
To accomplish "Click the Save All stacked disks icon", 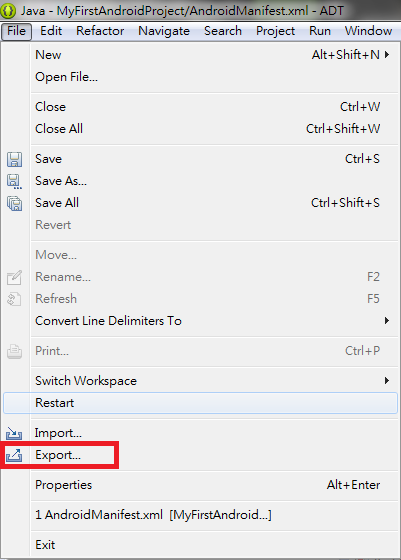I will (14, 204).
